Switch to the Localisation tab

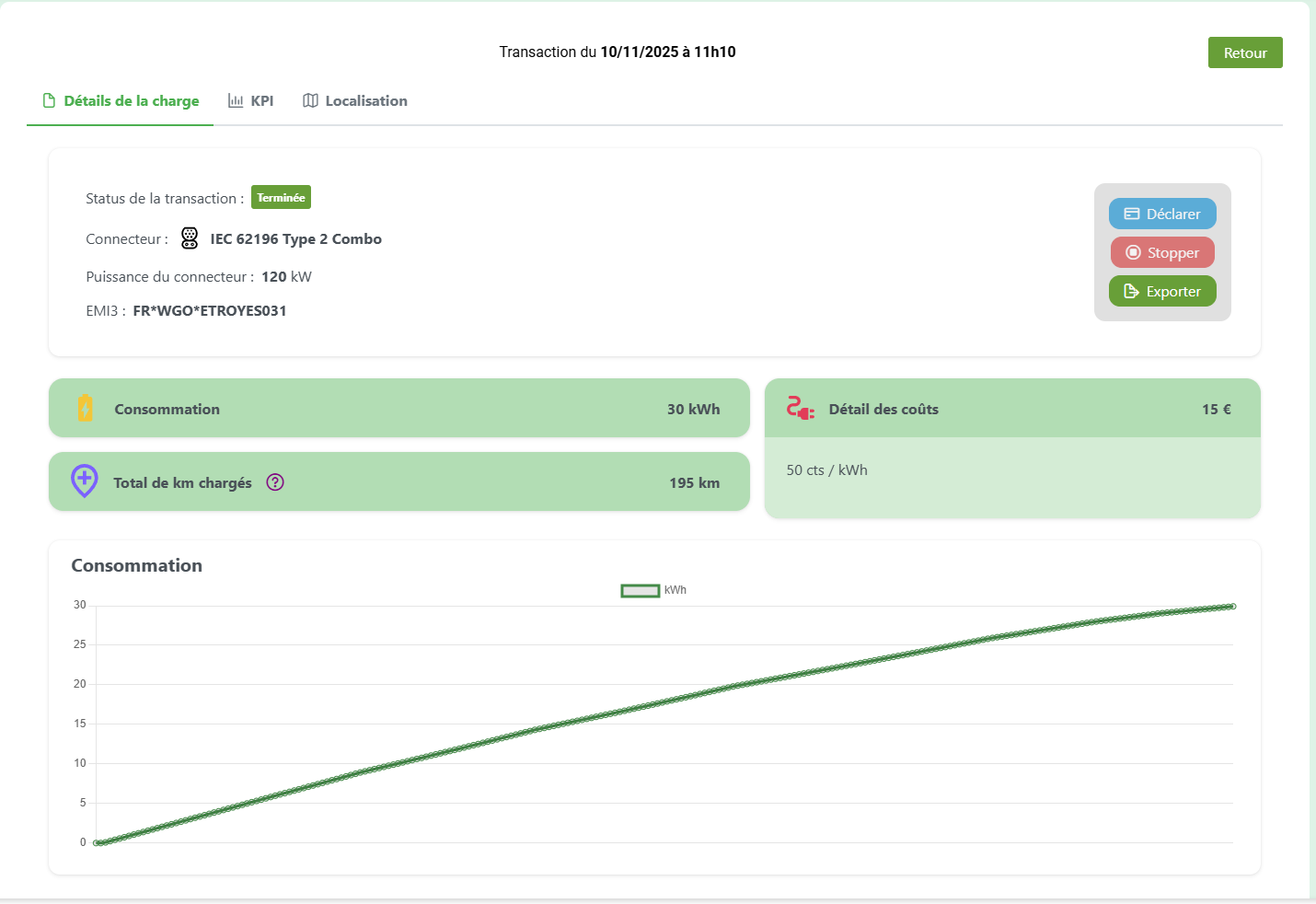click(365, 101)
